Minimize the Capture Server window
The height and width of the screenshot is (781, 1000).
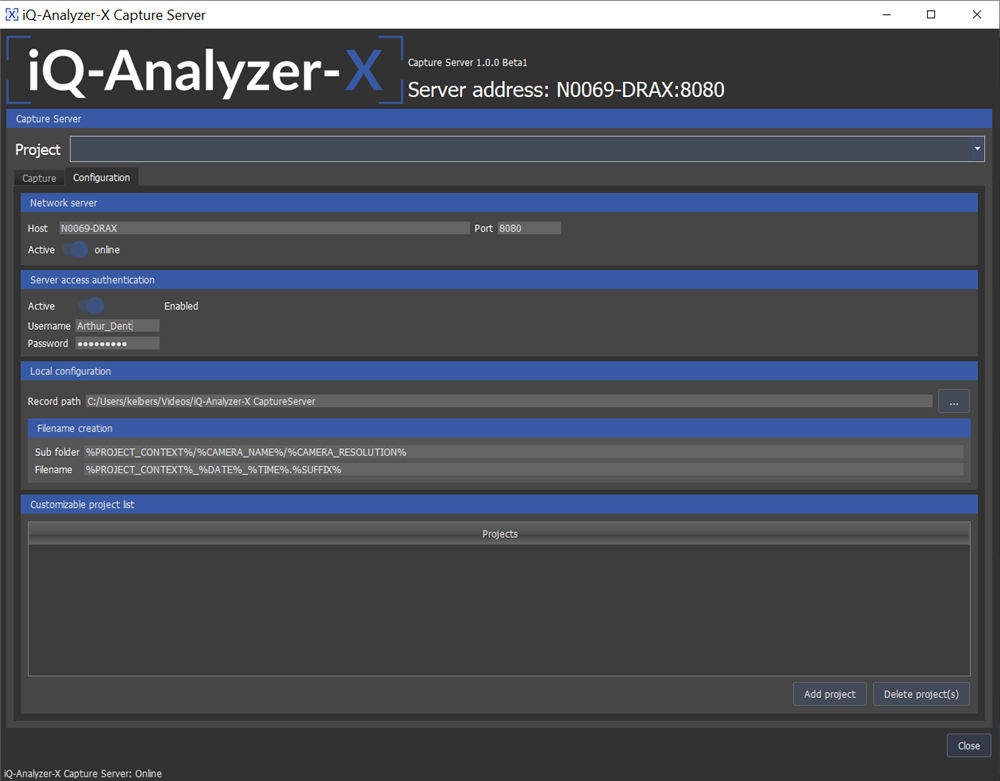(886, 15)
